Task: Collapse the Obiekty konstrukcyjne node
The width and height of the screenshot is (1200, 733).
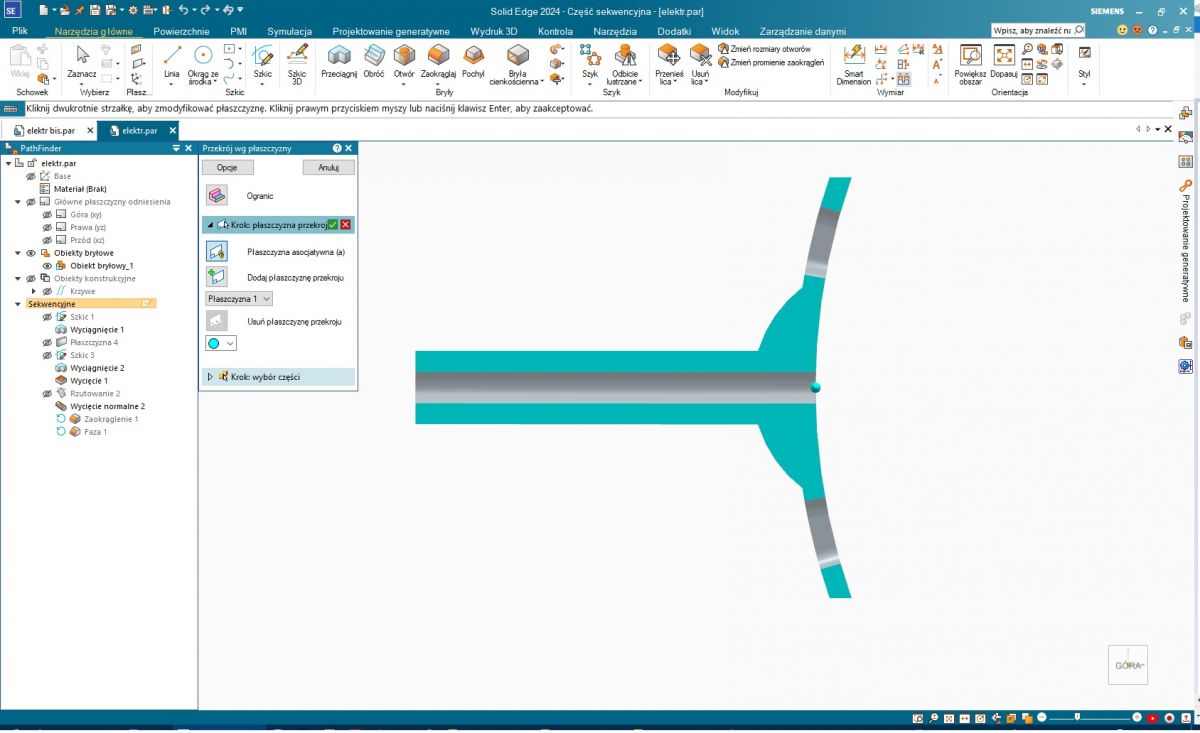Action: pyautogui.click(x=19, y=279)
